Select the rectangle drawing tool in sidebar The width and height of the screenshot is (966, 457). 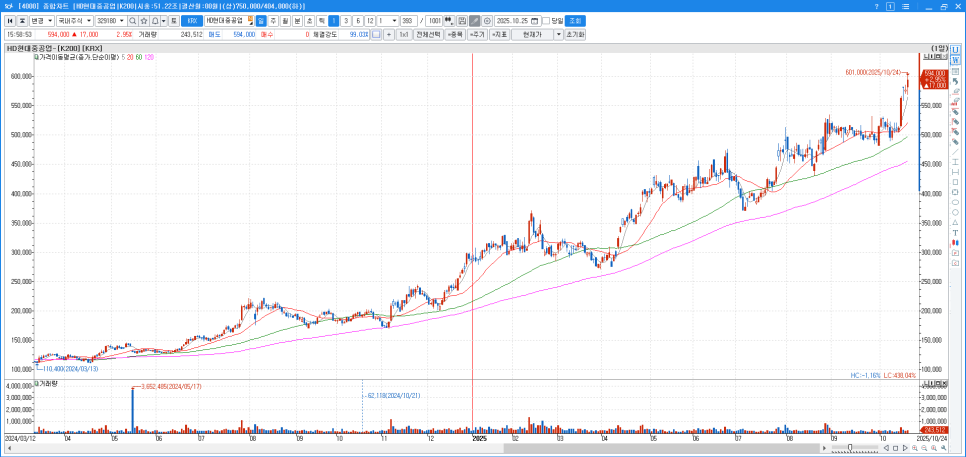coord(955,181)
